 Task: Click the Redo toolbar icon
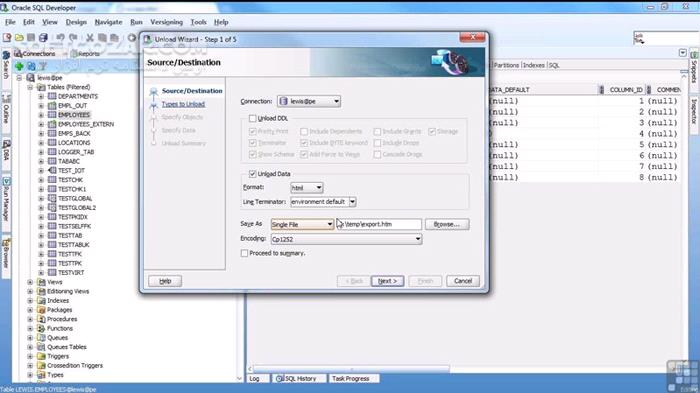coord(73,38)
